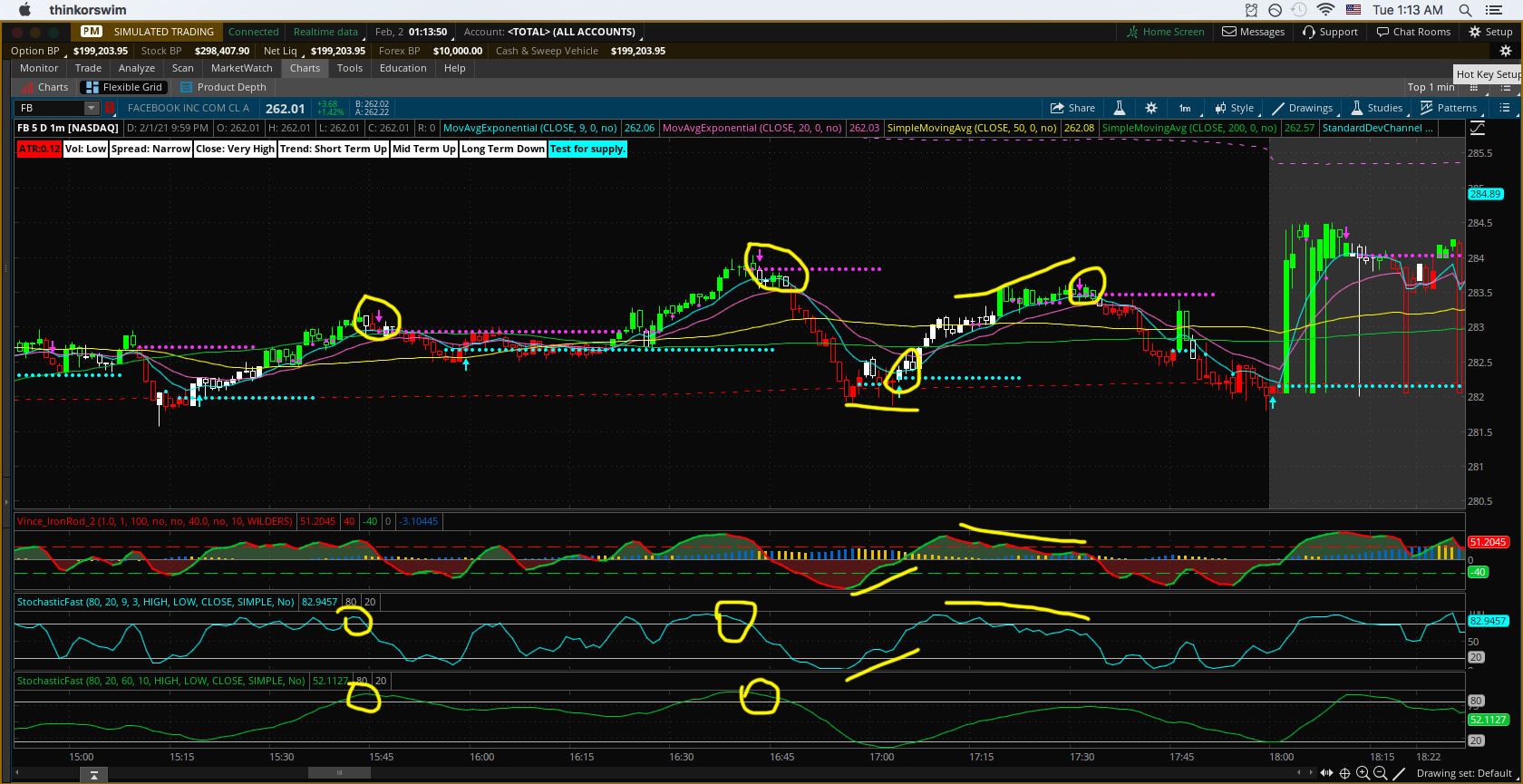Click the Share button

pyautogui.click(x=1072, y=108)
